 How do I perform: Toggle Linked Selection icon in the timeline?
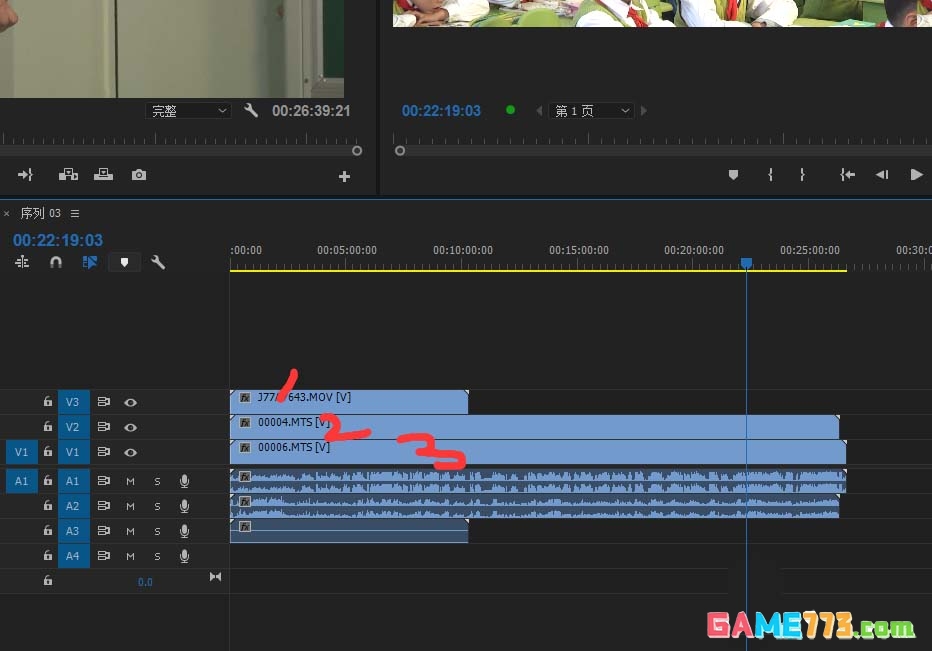click(x=90, y=262)
